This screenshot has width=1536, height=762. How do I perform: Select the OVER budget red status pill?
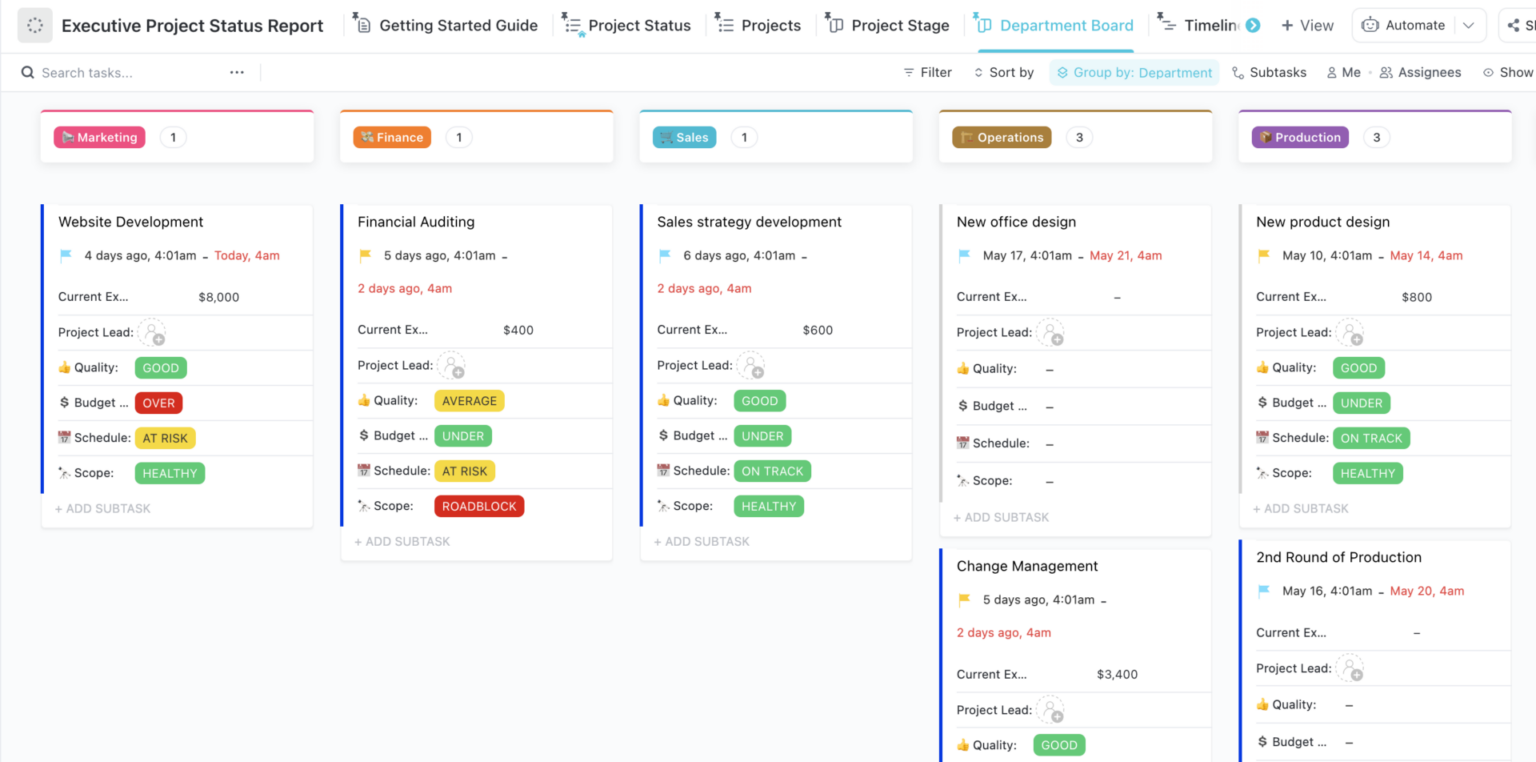pos(158,402)
